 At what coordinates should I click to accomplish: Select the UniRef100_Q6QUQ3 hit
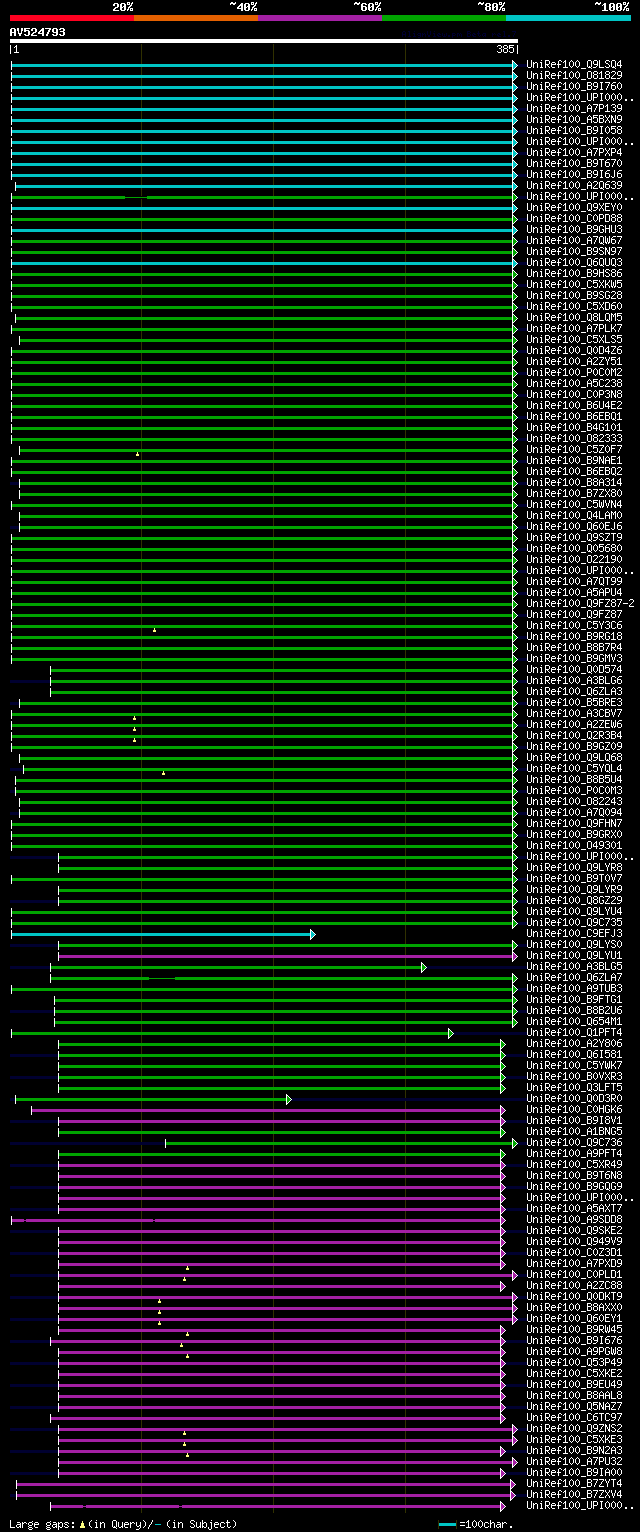coord(574,262)
